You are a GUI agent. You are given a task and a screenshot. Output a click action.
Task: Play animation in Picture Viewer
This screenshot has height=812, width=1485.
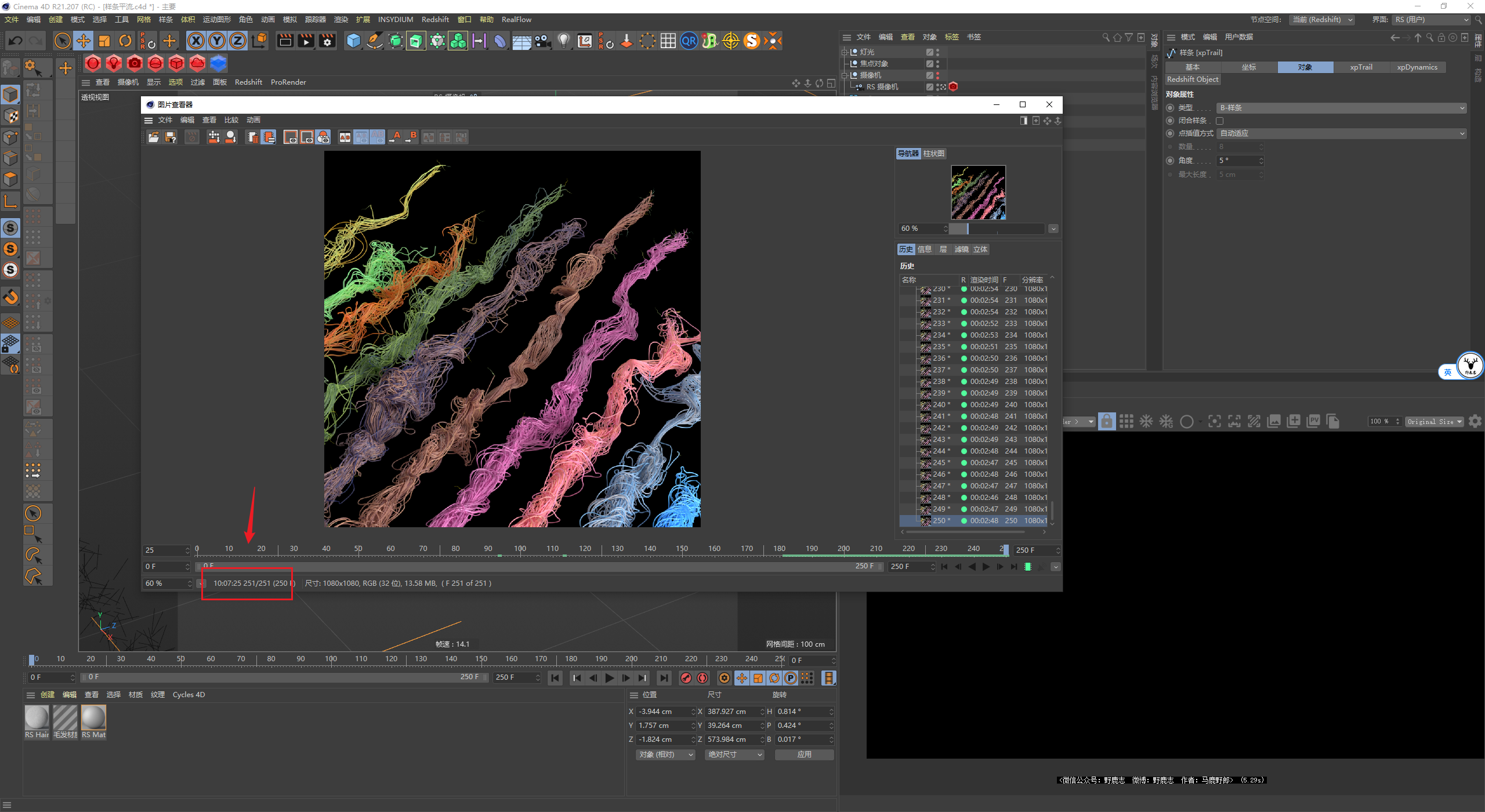pyautogui.click(x=986, y=567)
